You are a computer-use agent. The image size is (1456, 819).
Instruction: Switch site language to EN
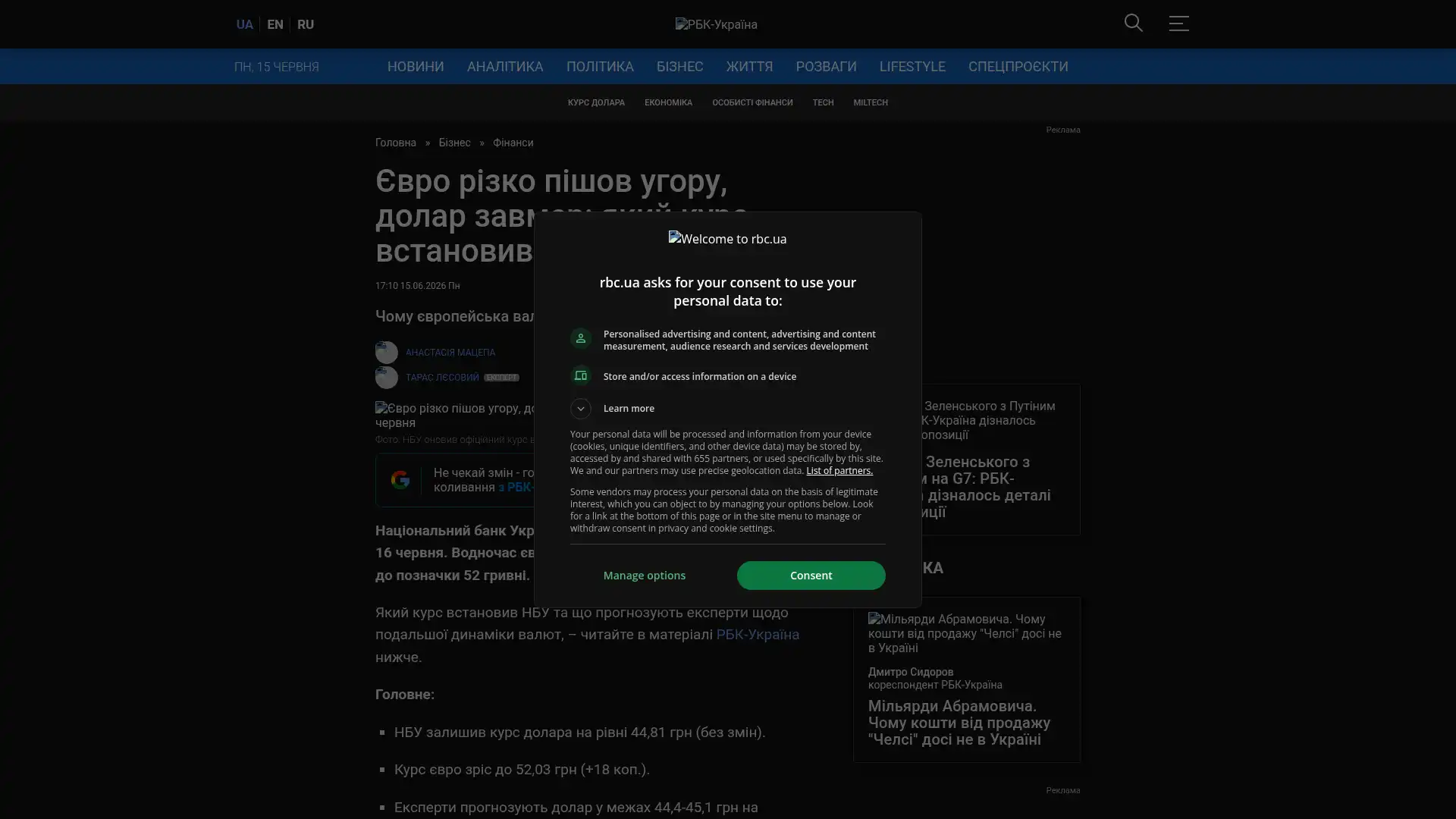coord(275,25)
